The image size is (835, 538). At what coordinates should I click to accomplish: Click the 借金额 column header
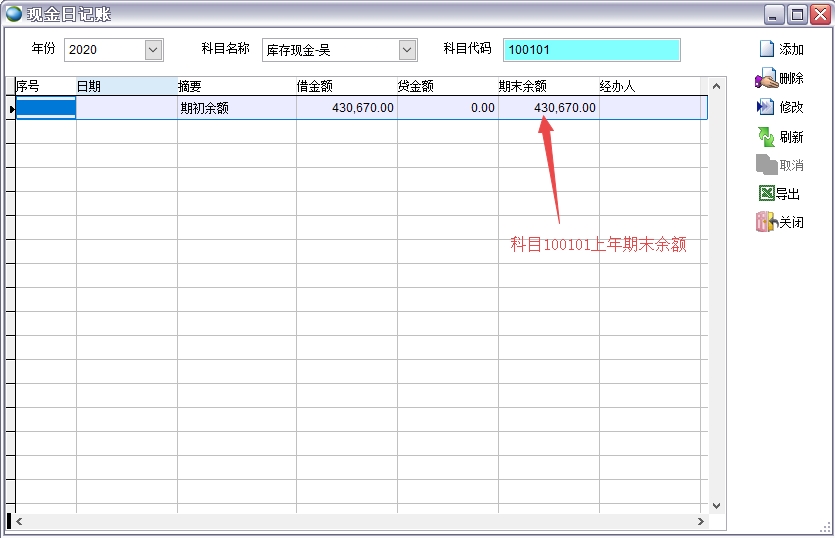[x=346, y=86]
